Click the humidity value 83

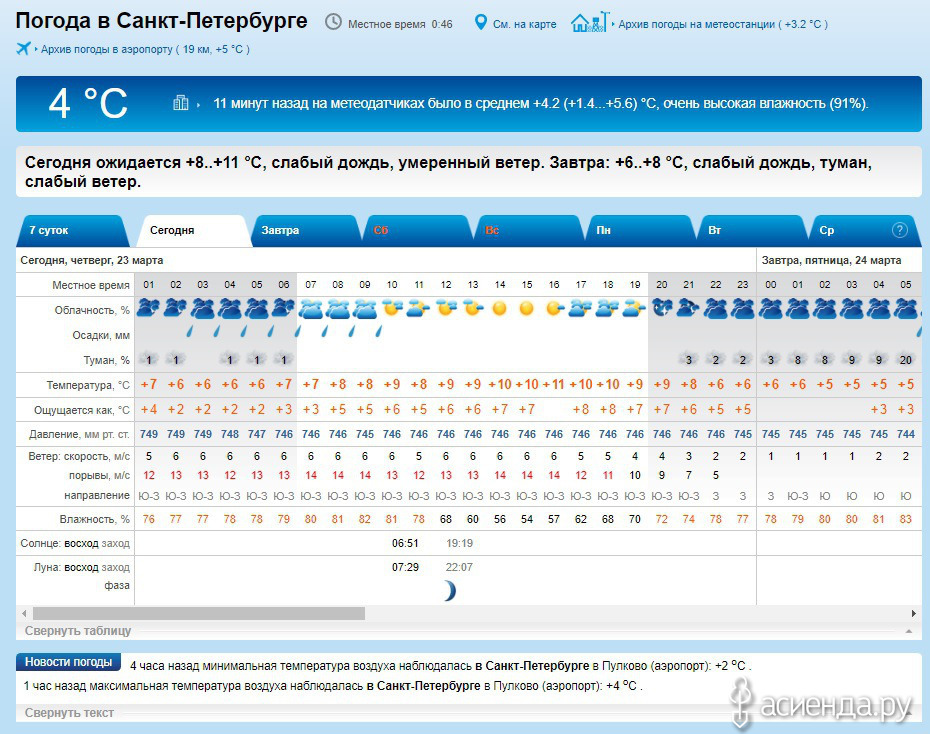(x=906, y=519)
